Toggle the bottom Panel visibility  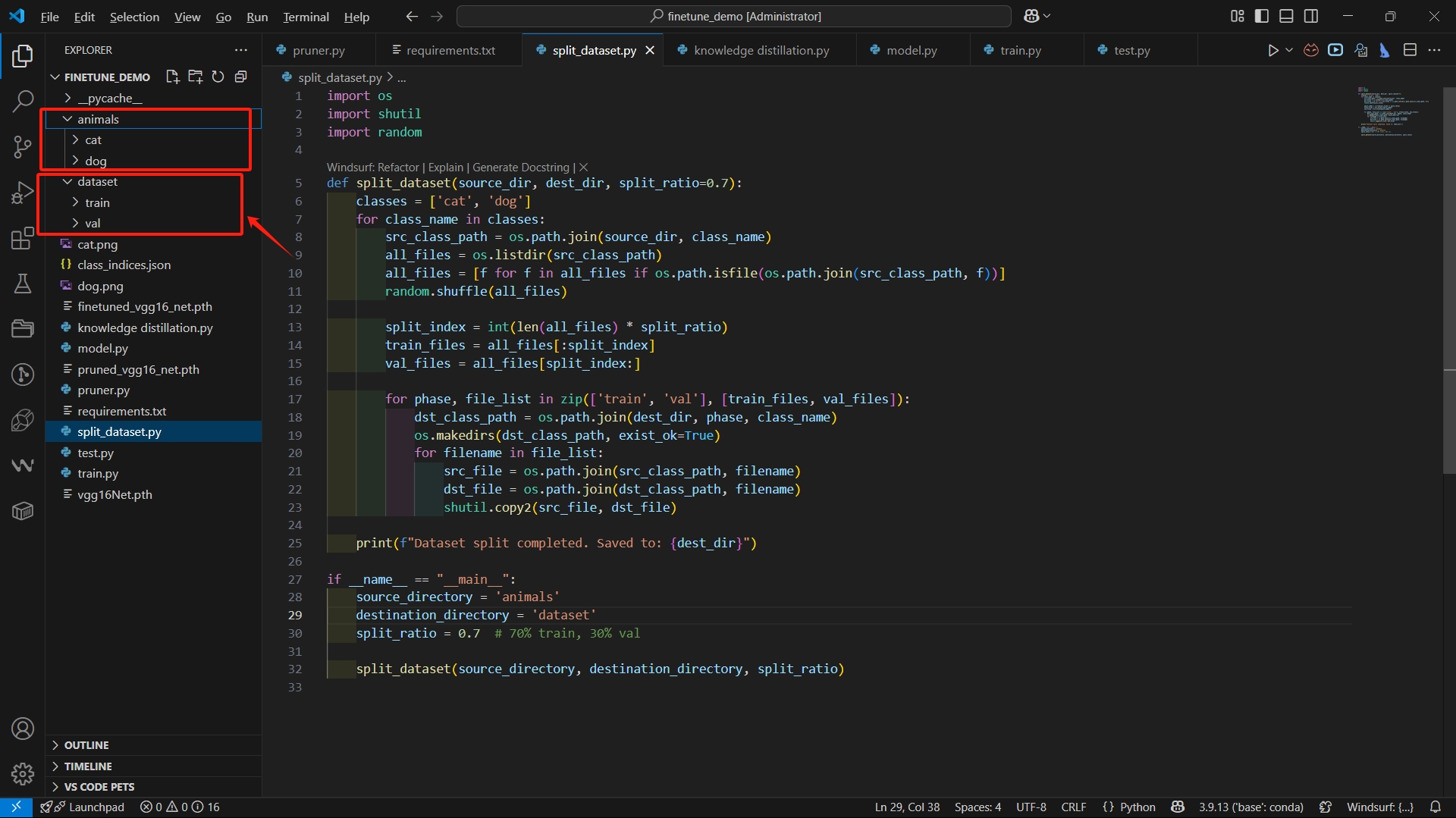point(1286,16)
